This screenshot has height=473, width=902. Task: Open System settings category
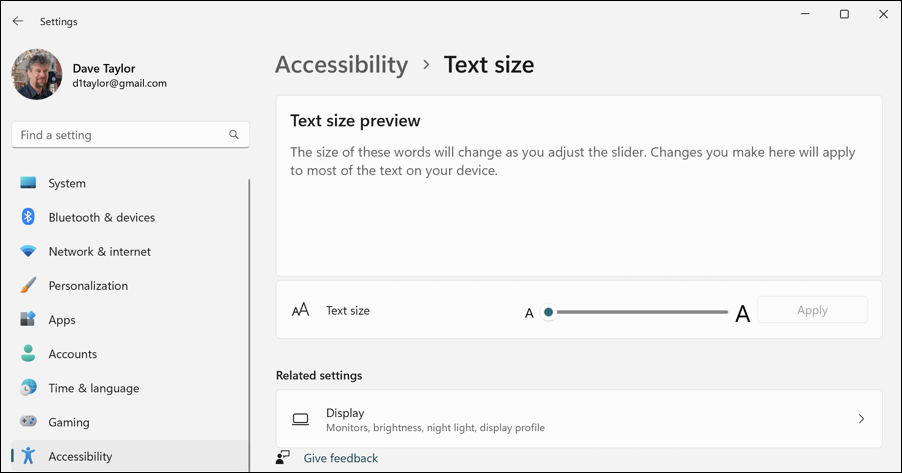tap(130, 183)
